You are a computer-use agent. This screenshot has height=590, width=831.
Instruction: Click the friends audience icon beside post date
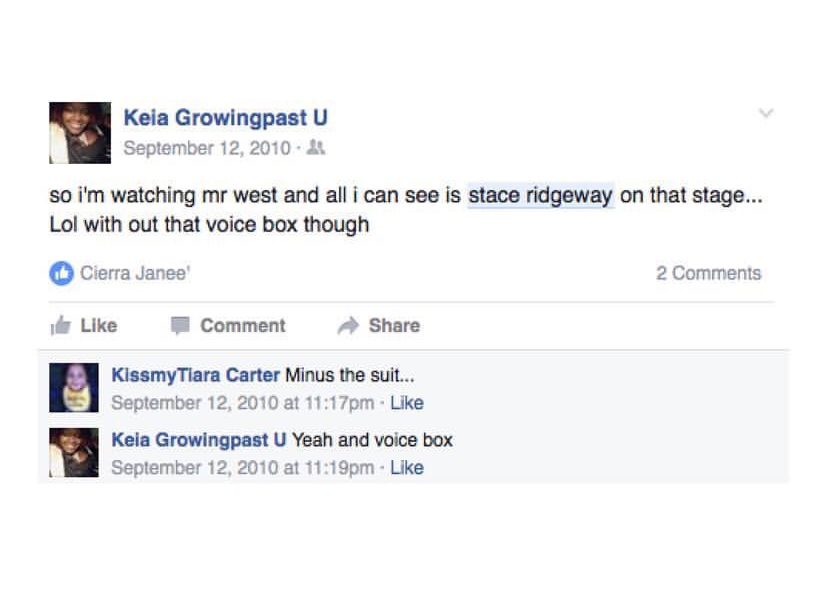316,148
